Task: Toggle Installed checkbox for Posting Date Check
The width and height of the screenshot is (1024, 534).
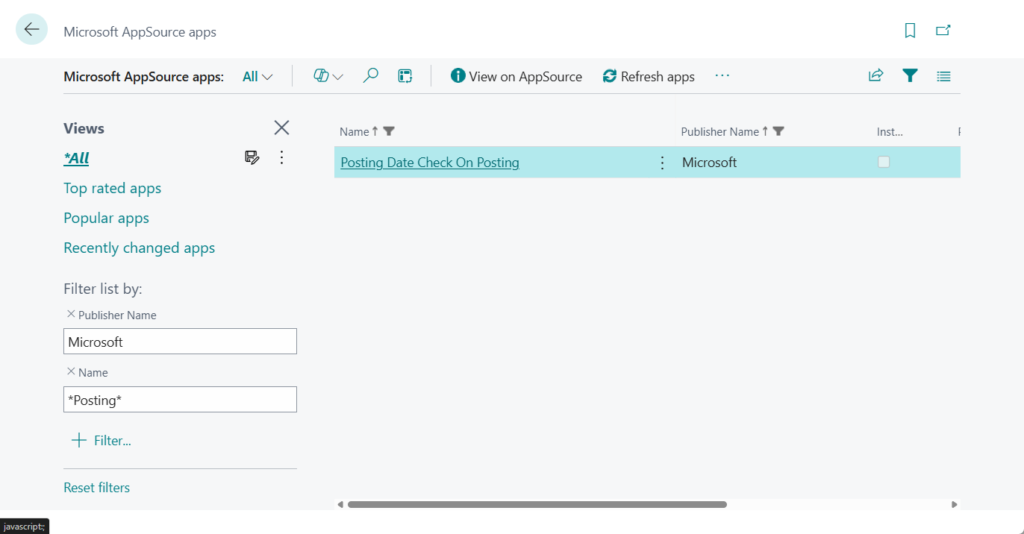Action: pyautogui.click(x=884, y=162)
